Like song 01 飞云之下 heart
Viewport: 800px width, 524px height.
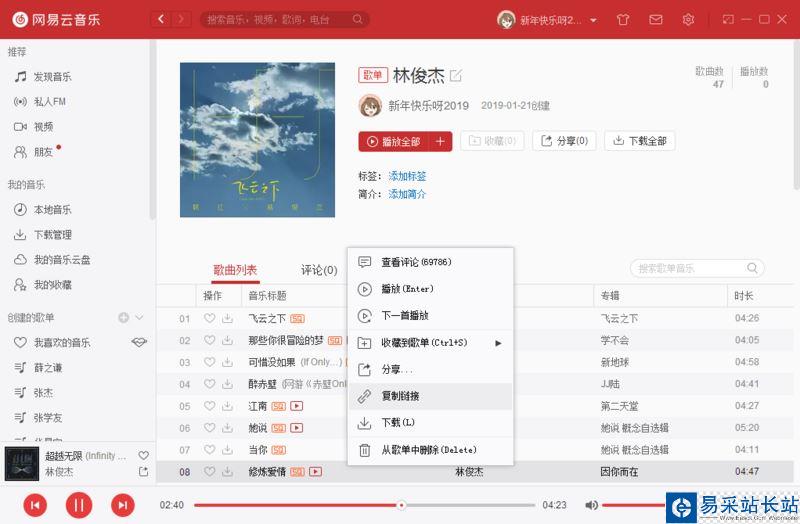tap(209, 318)
